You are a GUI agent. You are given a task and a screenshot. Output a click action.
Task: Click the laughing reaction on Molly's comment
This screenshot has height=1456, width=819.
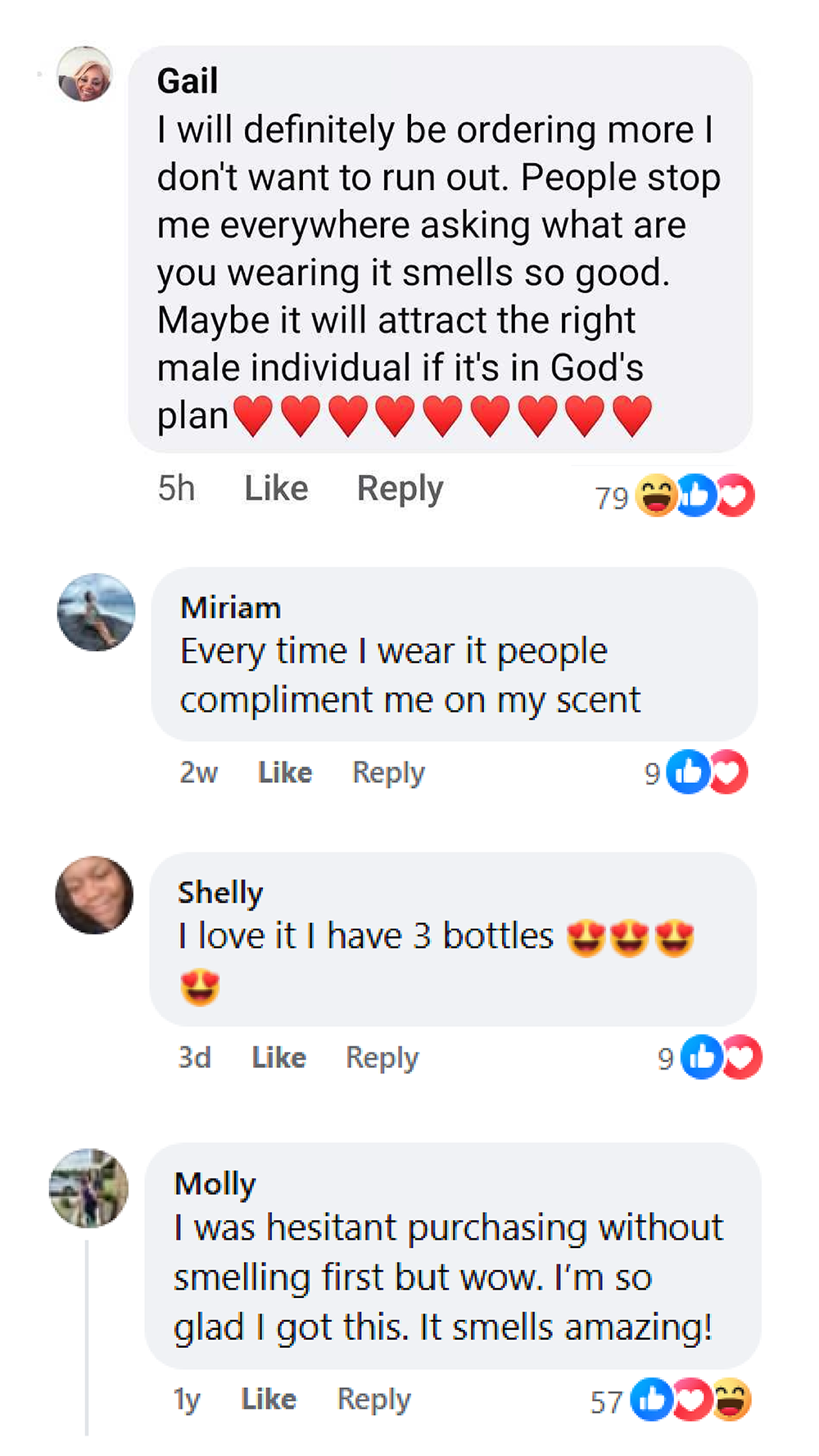(731, 1399)
